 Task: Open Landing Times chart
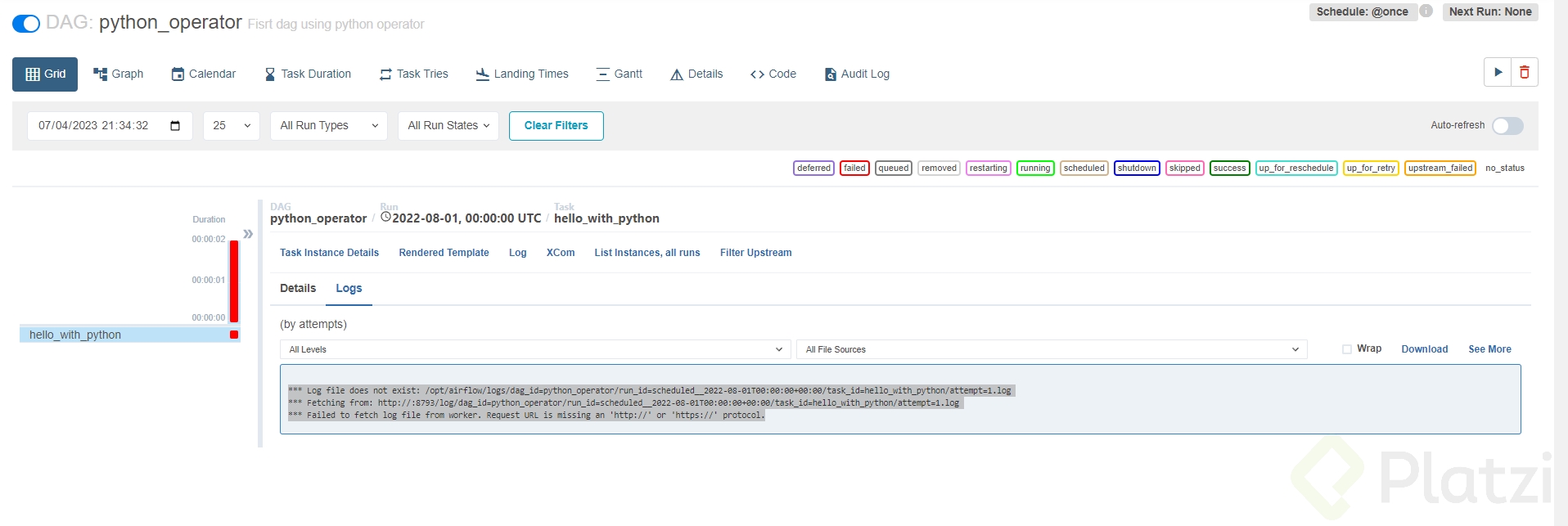tap(522, 74)
